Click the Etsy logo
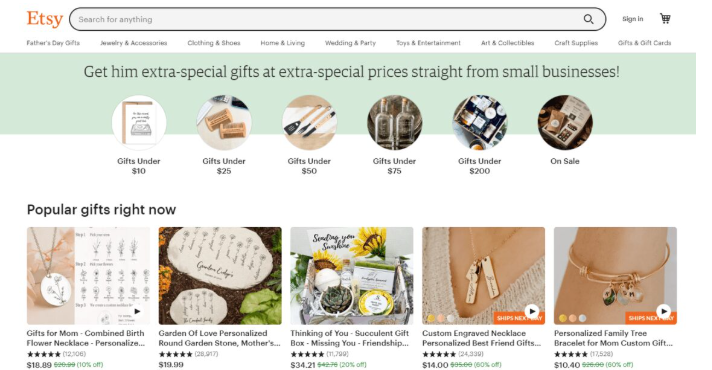Image resolution: width=712 pixels, height=370 pixels. pos(44,19)
